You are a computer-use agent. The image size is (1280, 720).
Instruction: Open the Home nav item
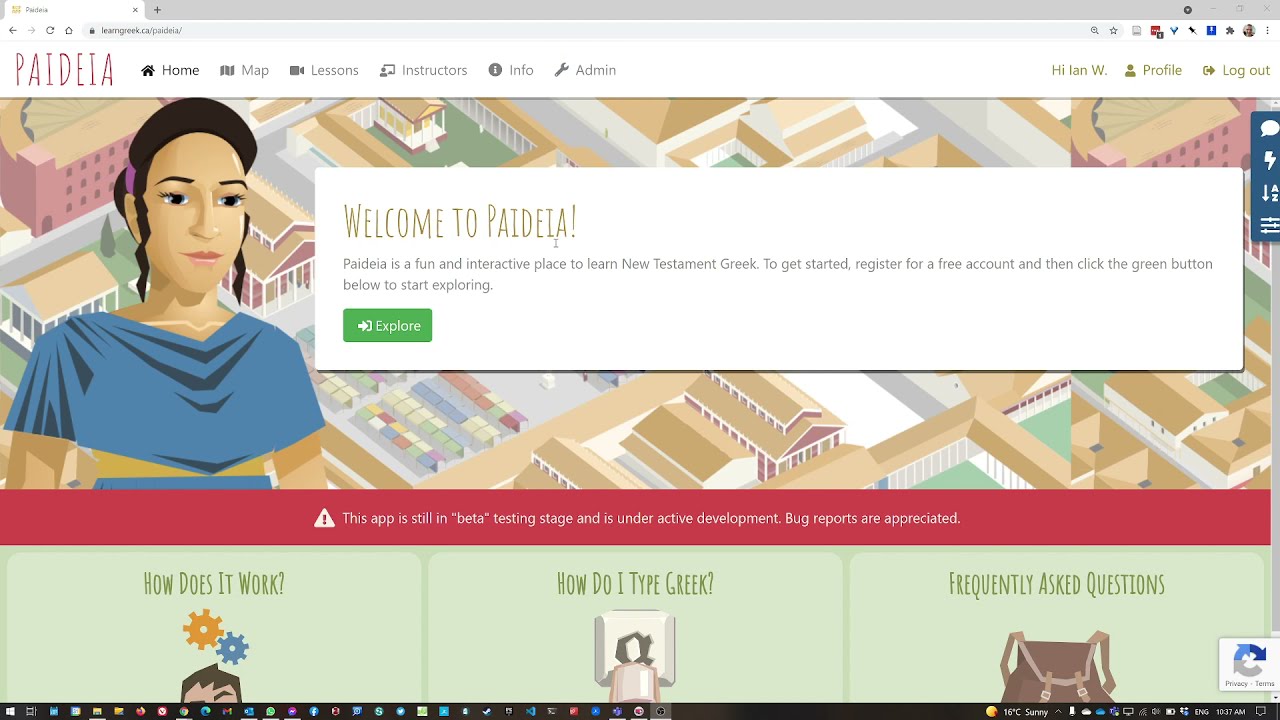point(170,70)
